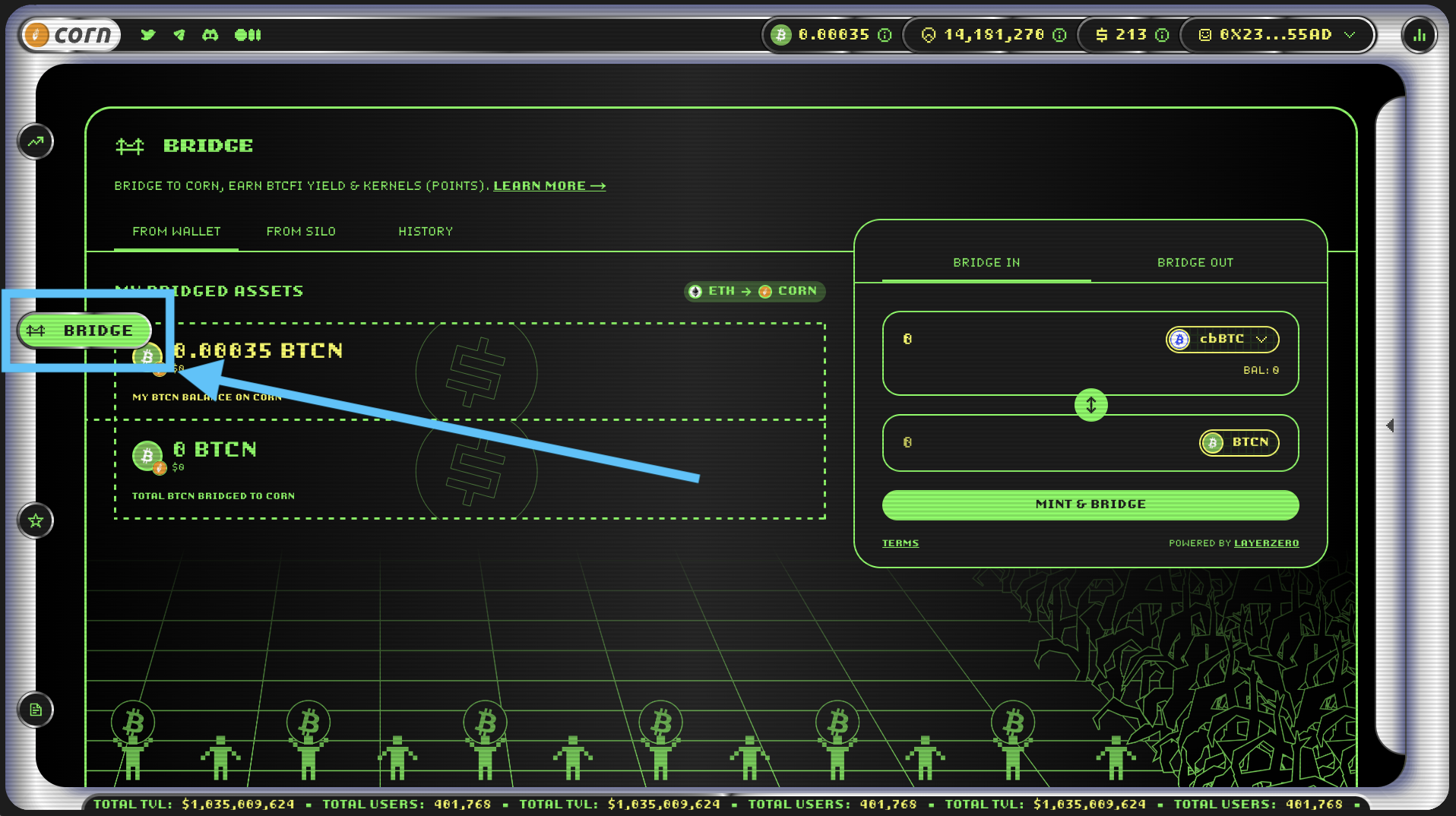The height and width of the screenshot is (816, 1456).
Task: Collapse the right panel arrow
Action: pyautogui.click(x=1390, y=425)
